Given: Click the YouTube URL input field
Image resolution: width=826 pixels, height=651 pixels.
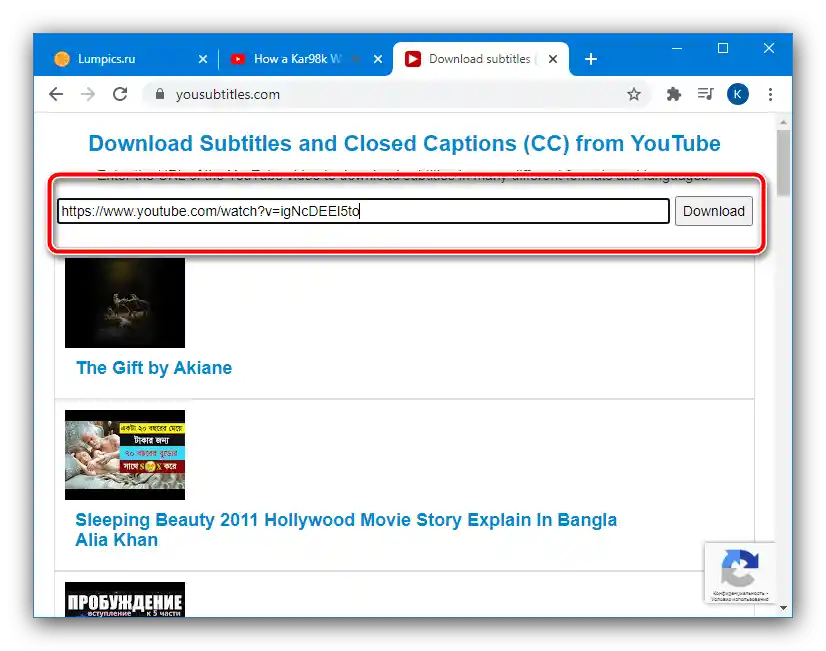Looking at the screenshot, I should point(363,211).
